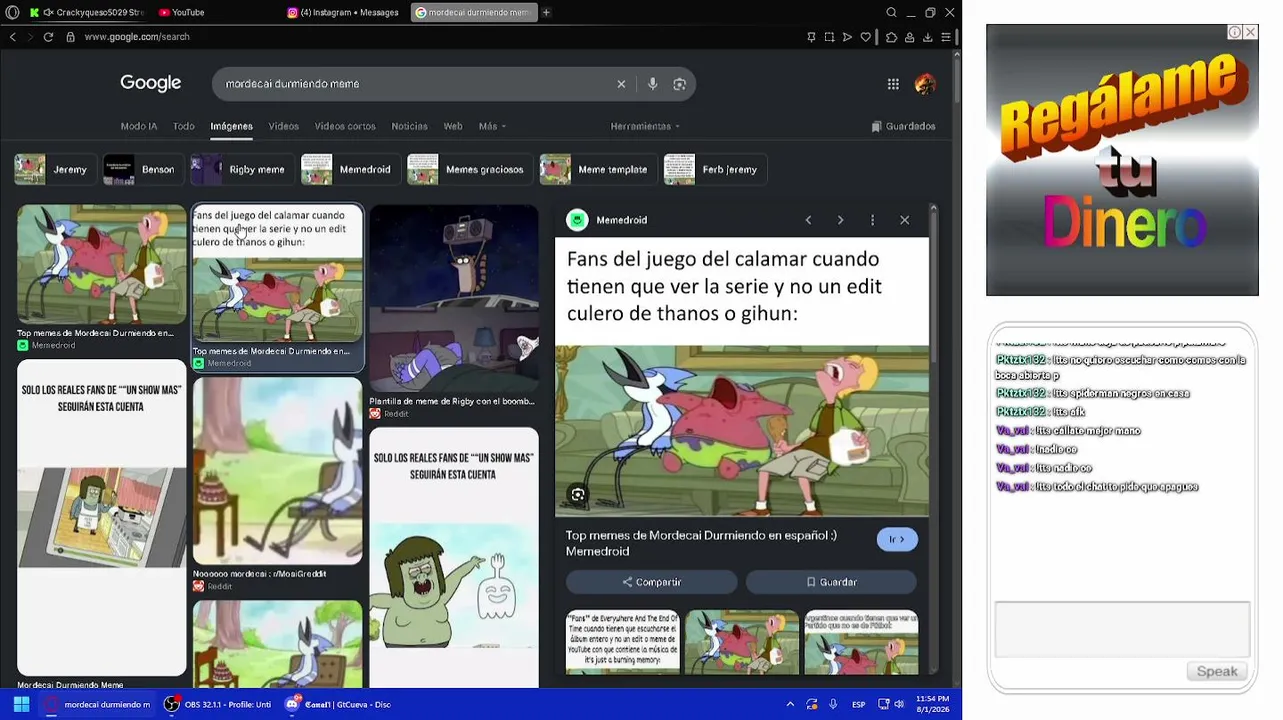1283x720 pixels.
Task: Select the Todo search tab
Action: [184, 126]
